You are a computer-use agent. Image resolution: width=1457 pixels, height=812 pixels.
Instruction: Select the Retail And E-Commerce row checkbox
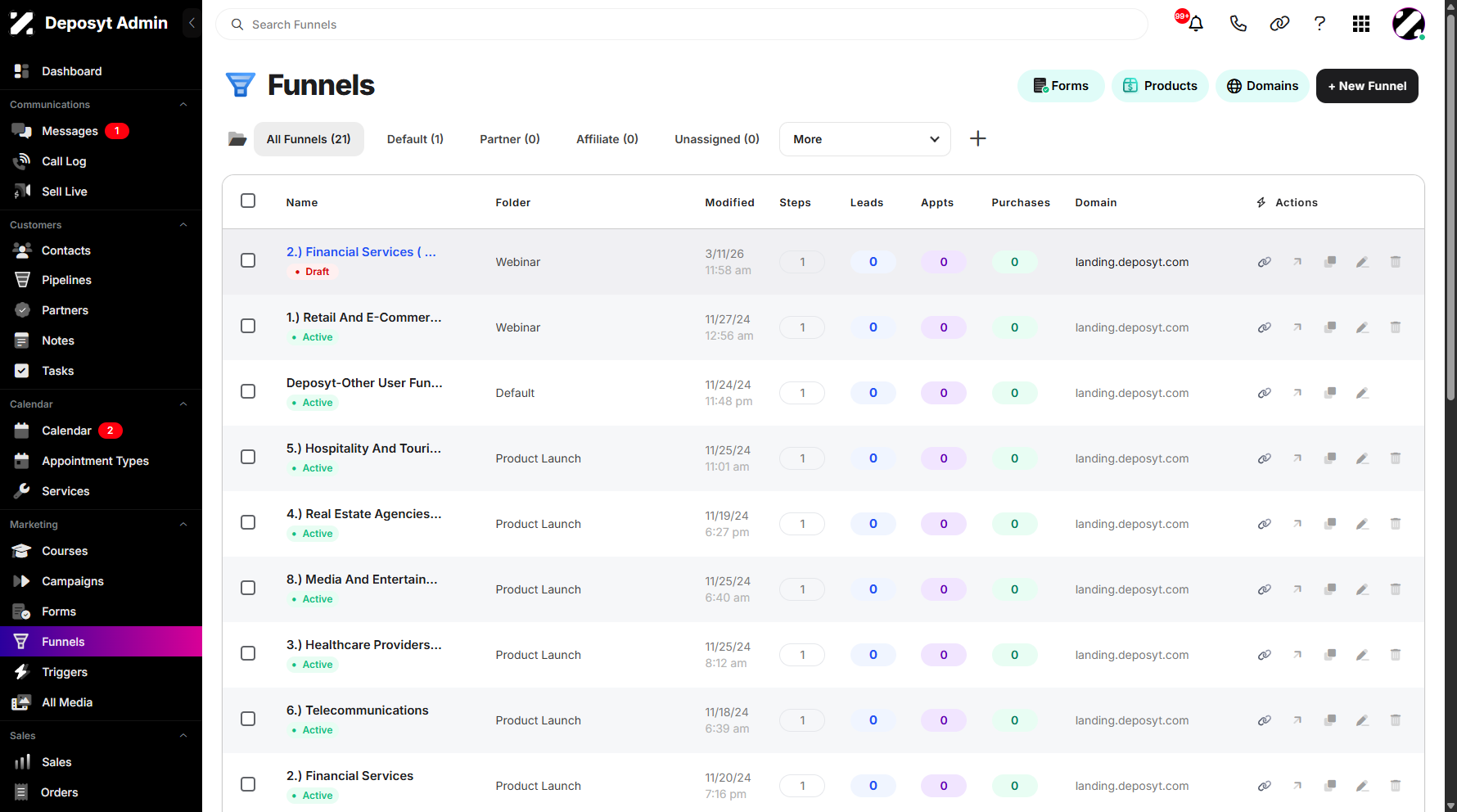[248, 326]
